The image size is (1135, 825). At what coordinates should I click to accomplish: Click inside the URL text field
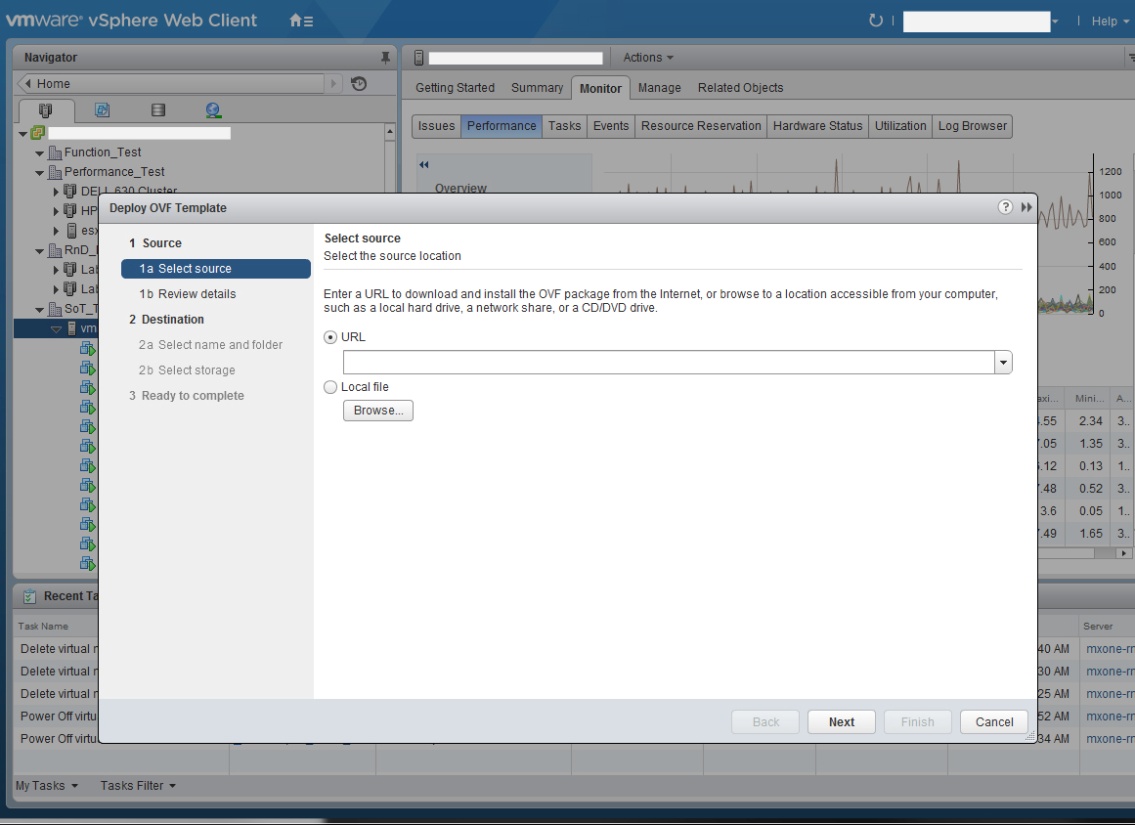click(668, 362)
